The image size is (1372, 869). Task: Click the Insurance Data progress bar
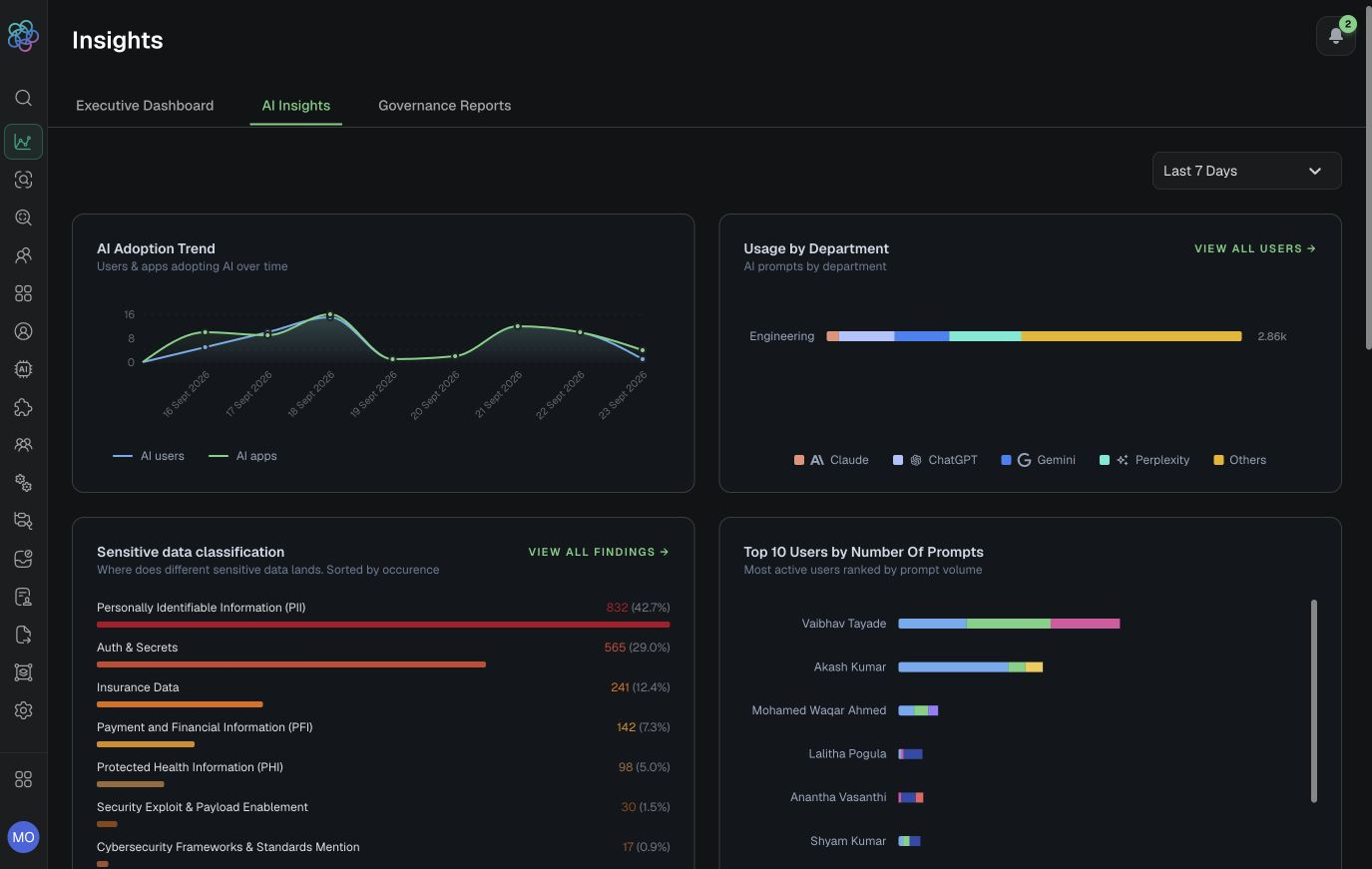click(180, 704)
